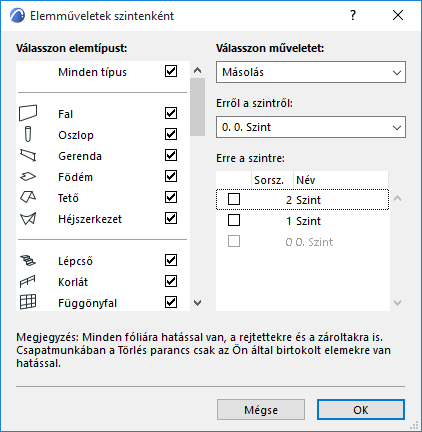Click the Födém slab icon
422x432 pixels.
coord(28,176)
